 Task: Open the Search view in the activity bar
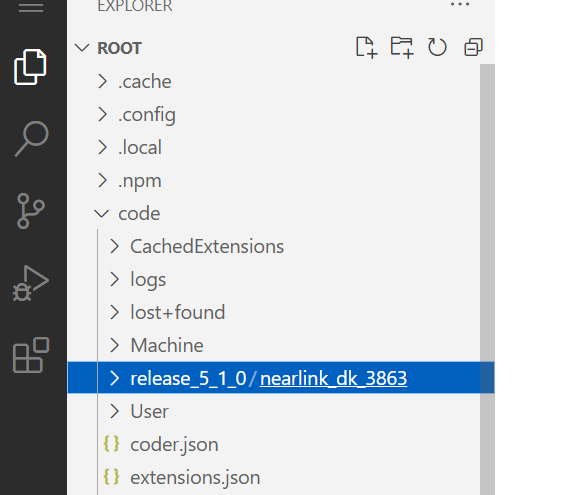(32, 138)
